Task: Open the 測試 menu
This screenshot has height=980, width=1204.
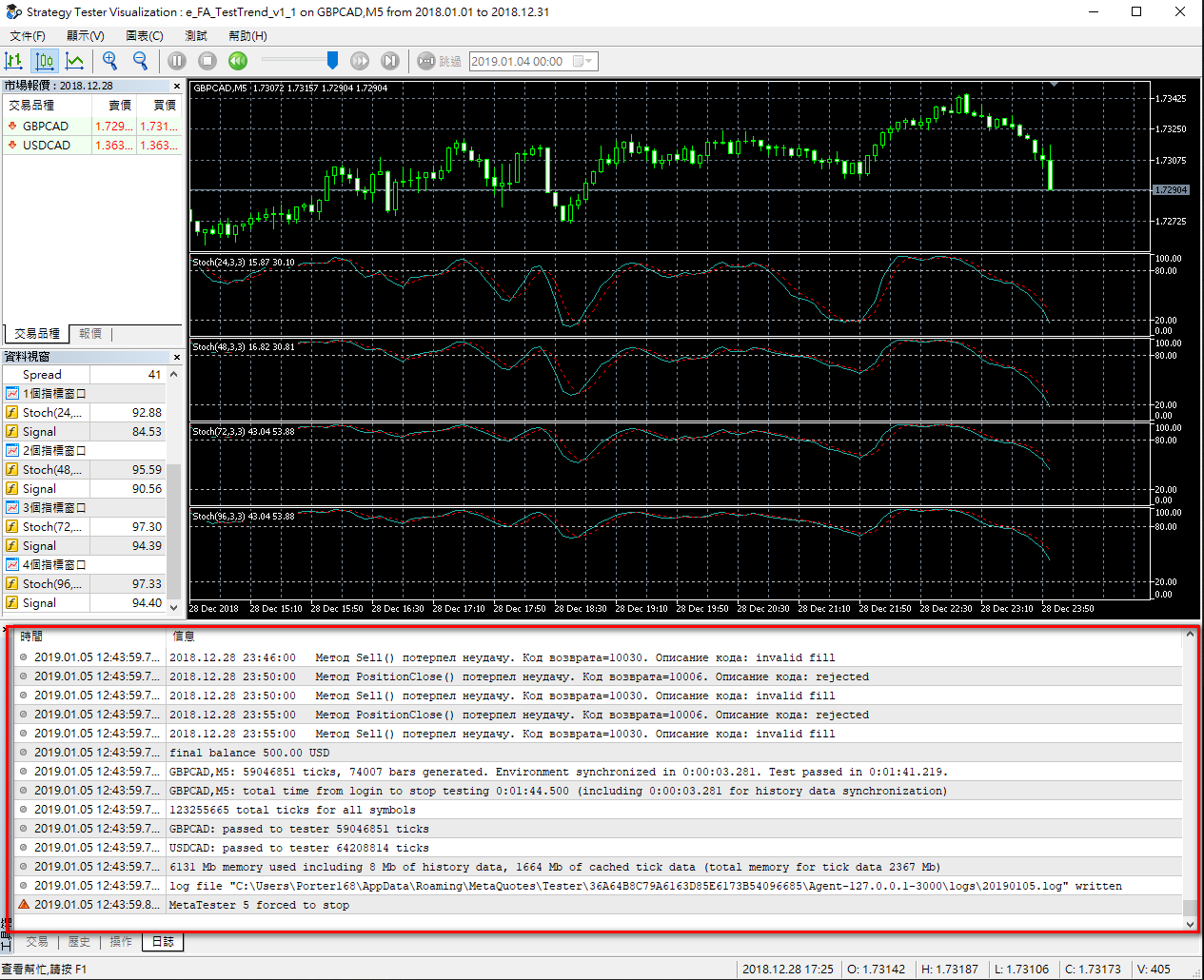Action: (196, 35)
